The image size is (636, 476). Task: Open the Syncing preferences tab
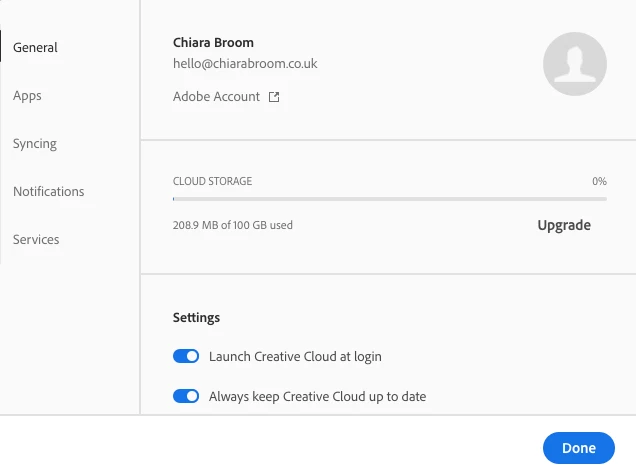[x=35, y=144]
